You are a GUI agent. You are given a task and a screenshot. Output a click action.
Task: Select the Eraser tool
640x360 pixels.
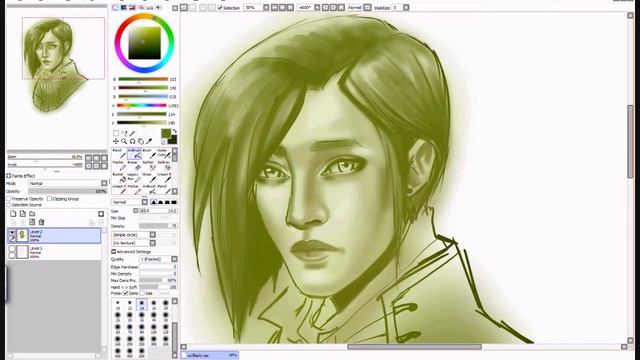point(135,166)
